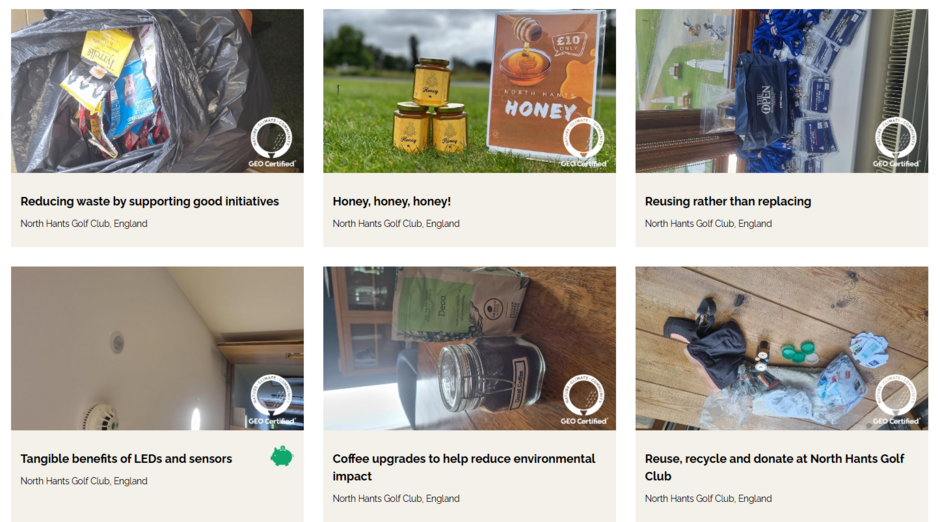Screen dimensions: 940x522
Task: Select the recycled items on table thumbnail
Action: click(782, 348)
